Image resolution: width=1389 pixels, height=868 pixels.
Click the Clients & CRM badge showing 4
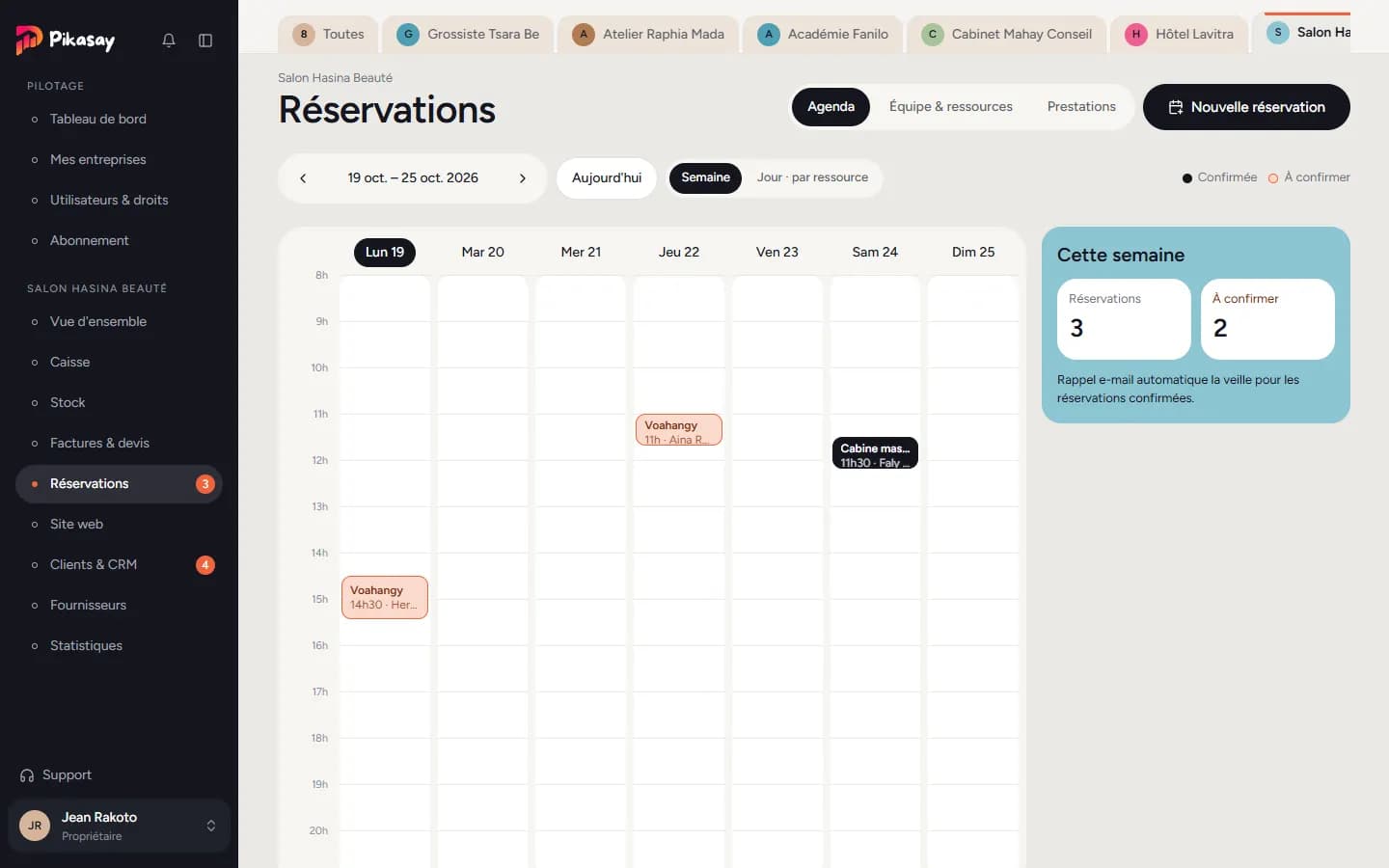[x=205, y=565]
